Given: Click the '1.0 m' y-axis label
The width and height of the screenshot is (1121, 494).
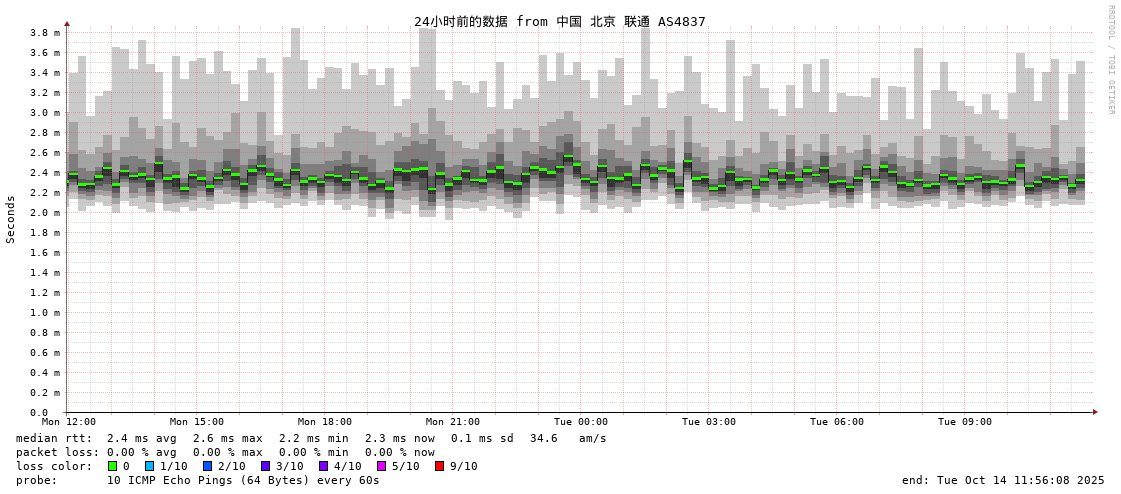Looking at the screenshot, I should [45, 313].
